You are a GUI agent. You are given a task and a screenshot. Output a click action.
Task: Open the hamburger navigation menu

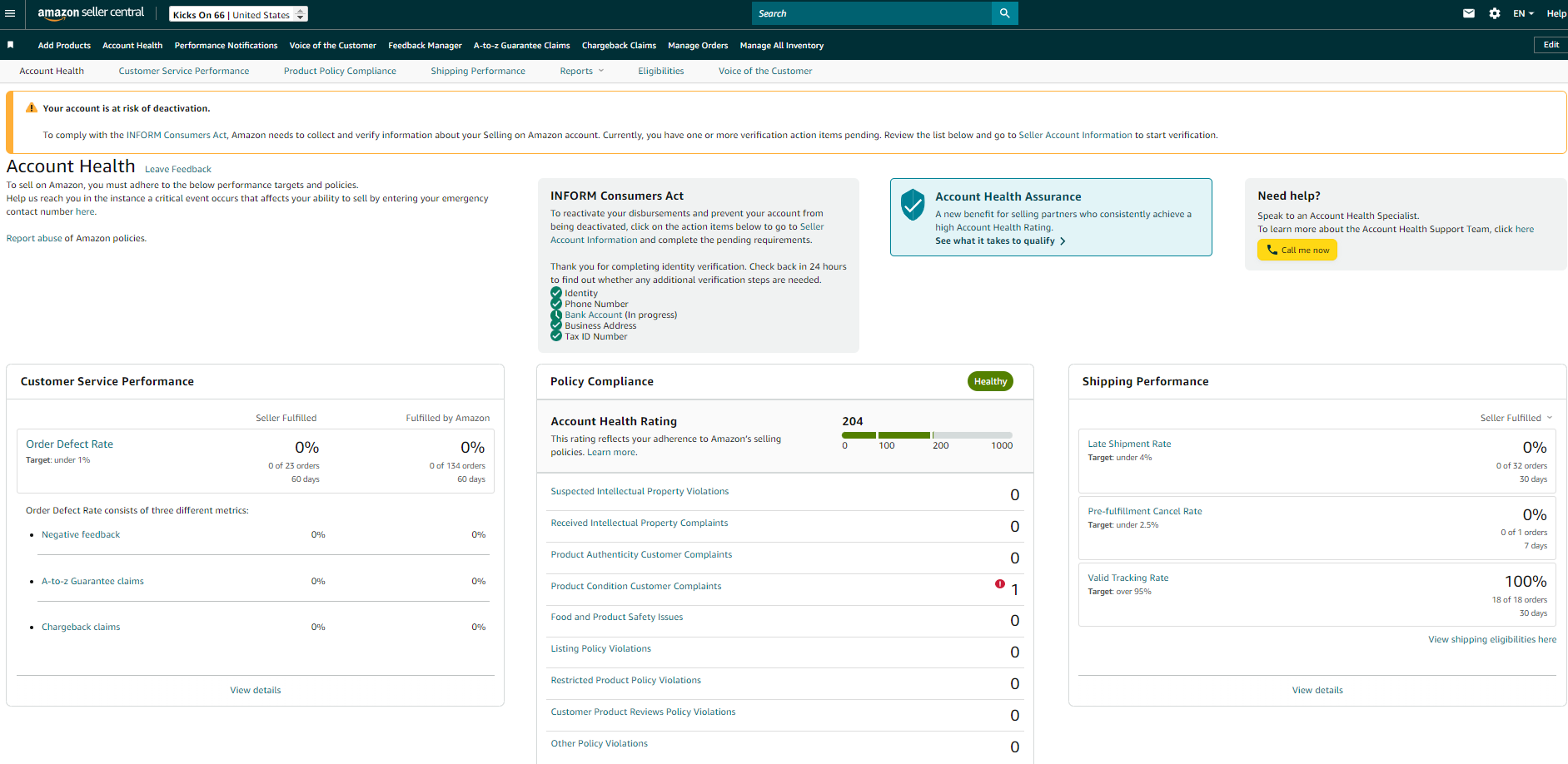(10, 13)
